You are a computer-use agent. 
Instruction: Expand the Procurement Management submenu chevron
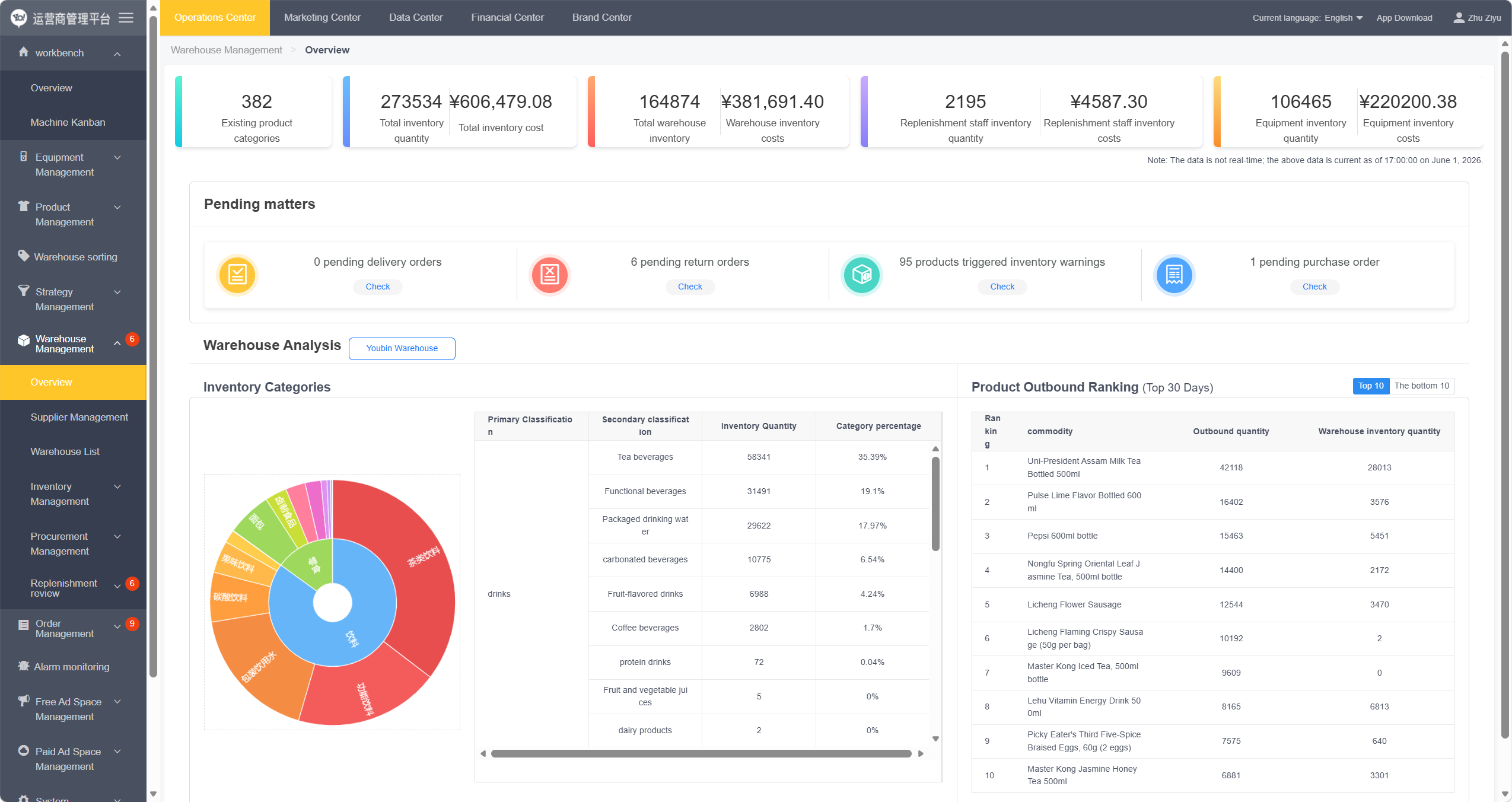click(117, 536)
